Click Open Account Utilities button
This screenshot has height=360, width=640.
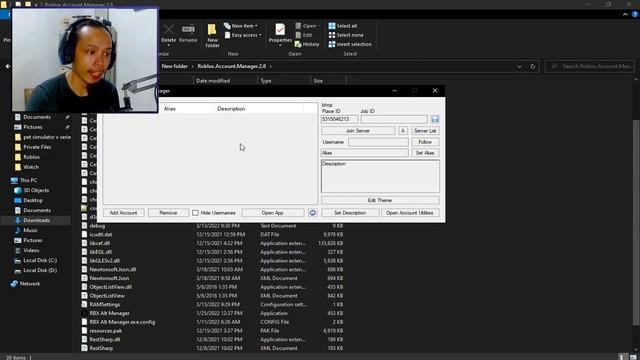[x=410, y=213]
